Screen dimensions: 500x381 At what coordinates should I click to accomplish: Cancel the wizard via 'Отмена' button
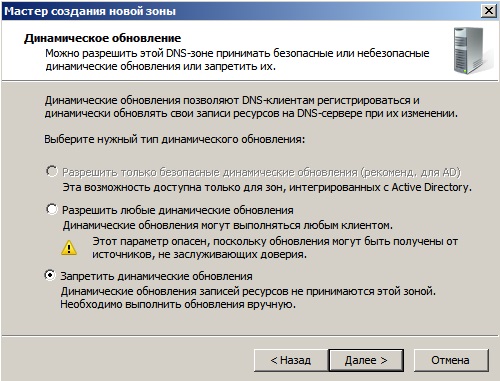pyautogui.click(x=451, y=360)
